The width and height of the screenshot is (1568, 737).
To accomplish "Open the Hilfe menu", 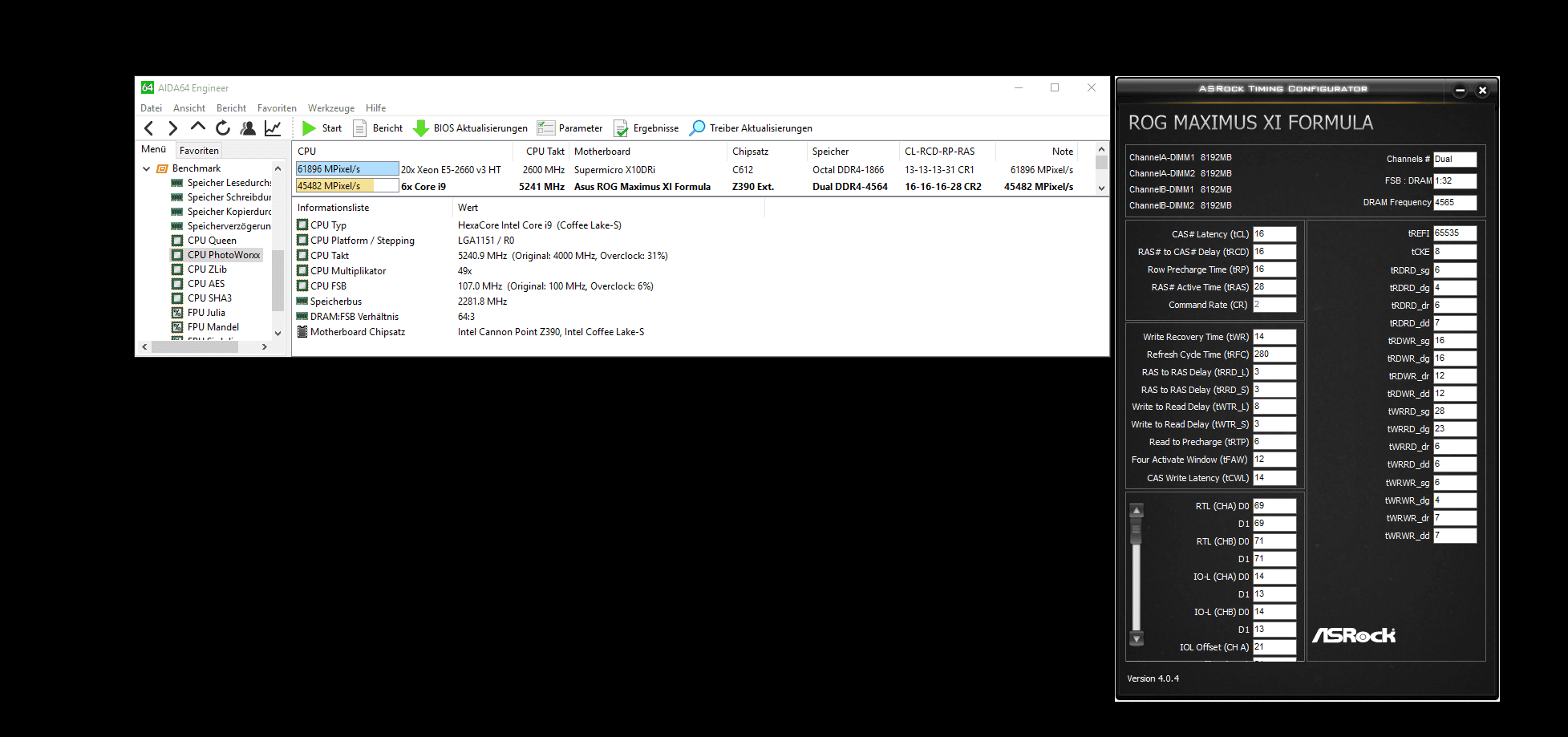I will [375, 108].
